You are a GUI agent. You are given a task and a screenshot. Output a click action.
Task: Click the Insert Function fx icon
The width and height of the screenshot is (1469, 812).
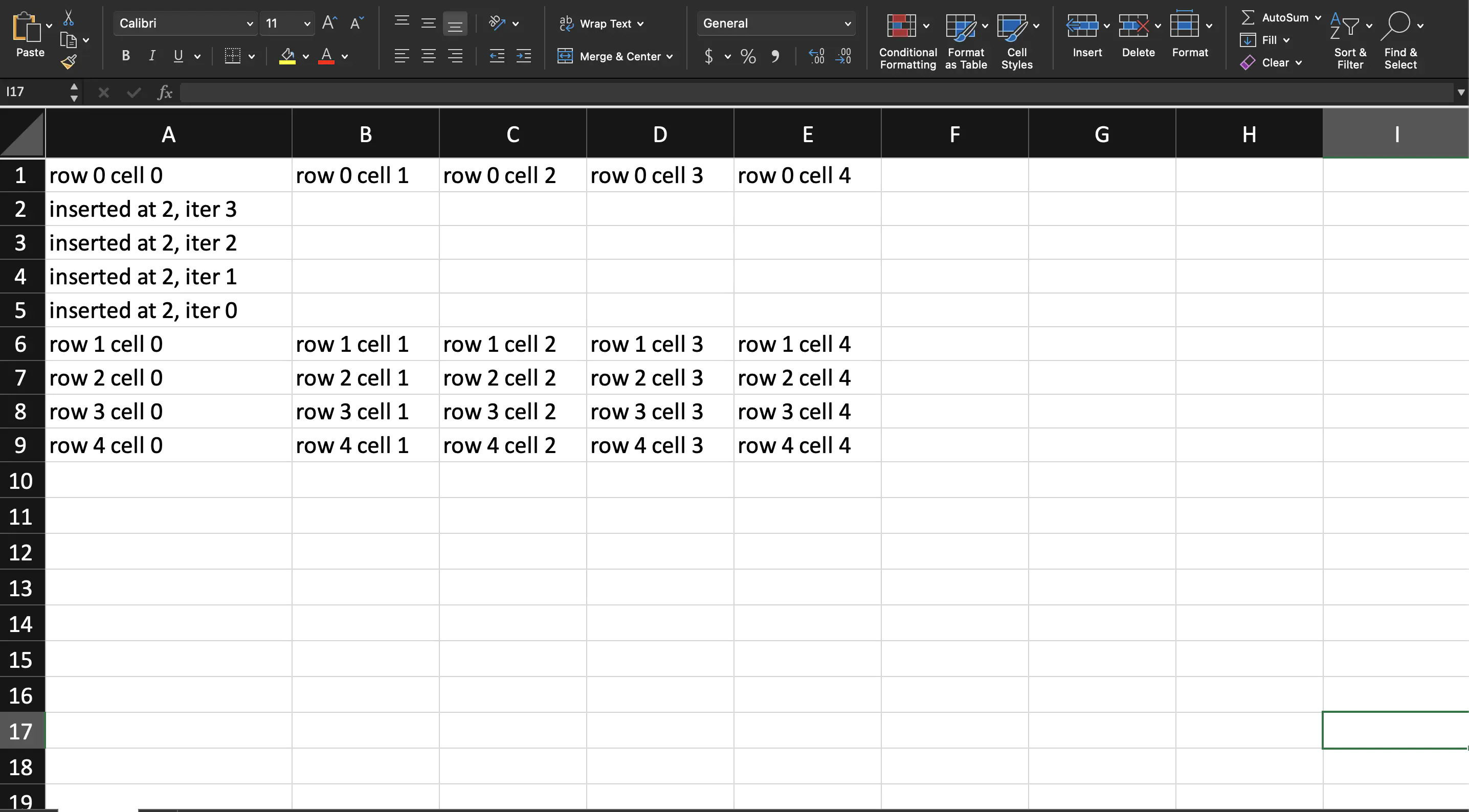coord(164,92)
